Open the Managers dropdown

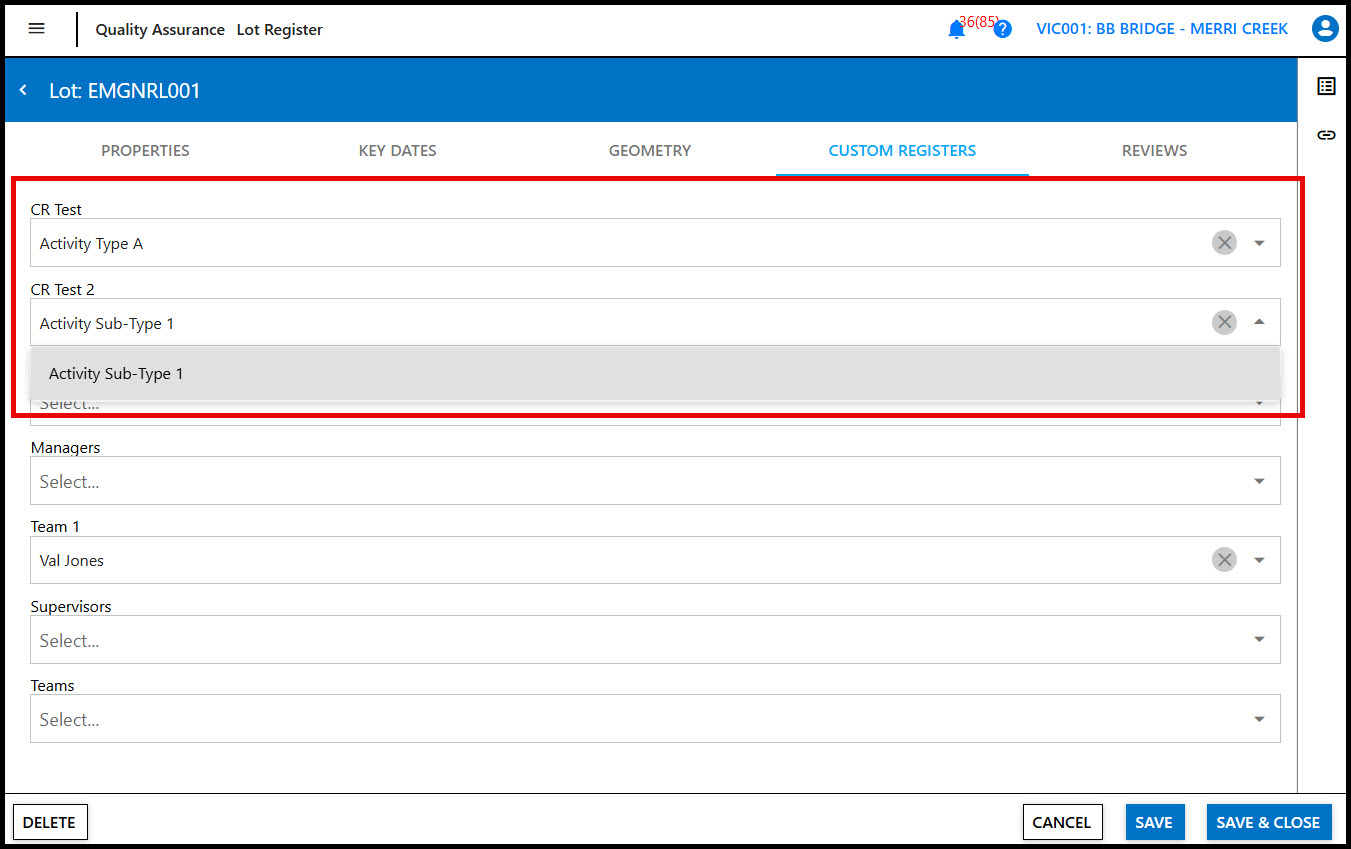pyautogui.click(x=1259, y=481)
